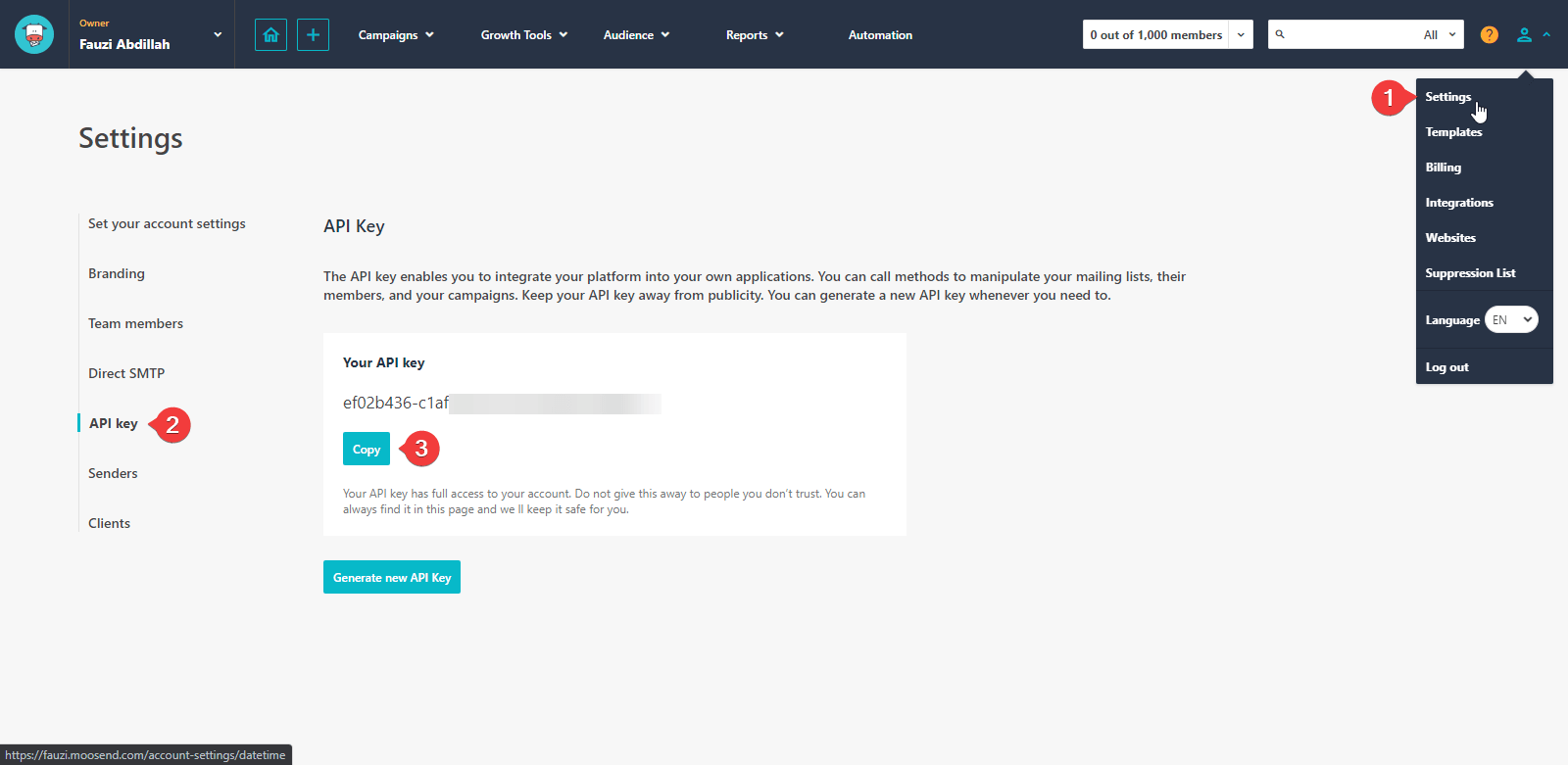Image resolution: width=1568 pixels, height=765 pixels.
Task: Open the Growth Tools dropdown
Action: tap(524, 34)
